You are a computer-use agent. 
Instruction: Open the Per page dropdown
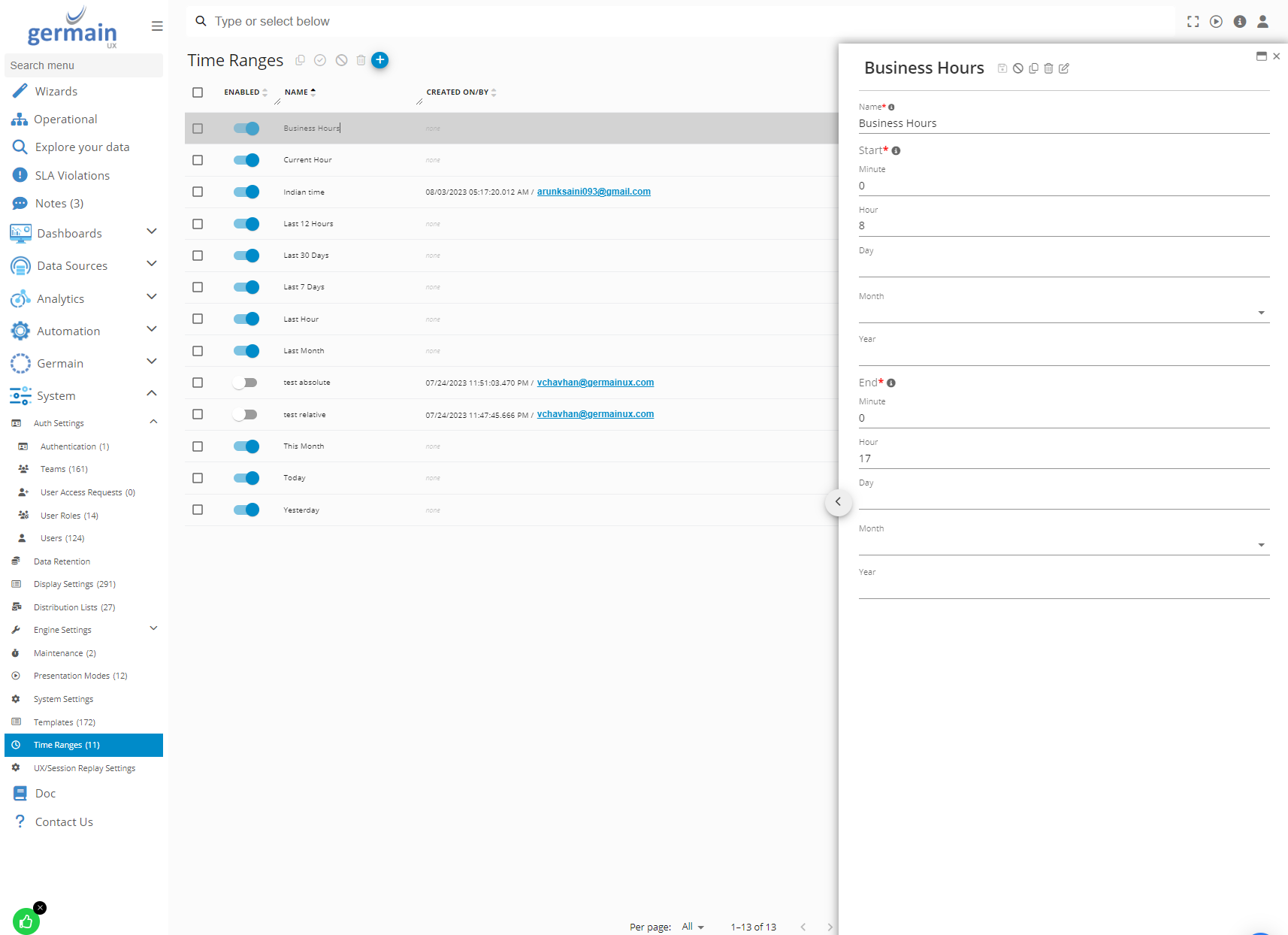(692, 927)
